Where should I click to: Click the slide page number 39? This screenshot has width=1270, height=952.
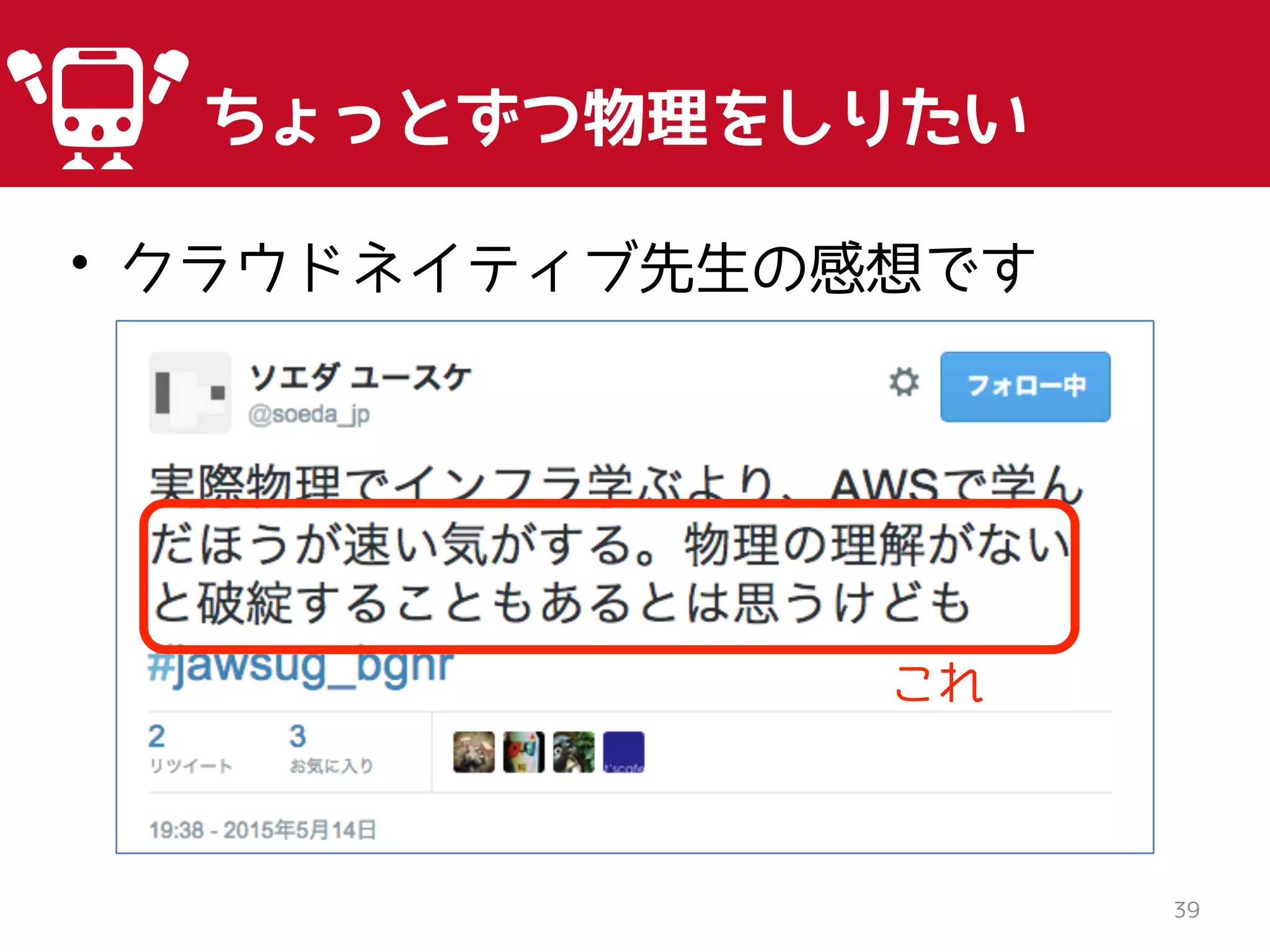coord(1187,909)
